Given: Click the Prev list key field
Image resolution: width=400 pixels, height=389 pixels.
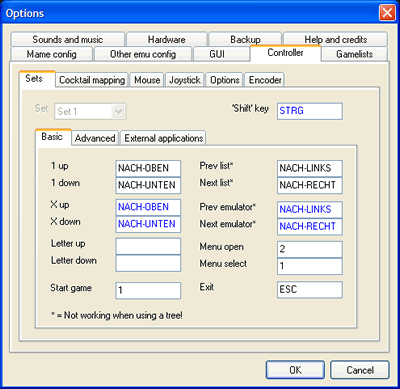Looking at the screenshot, I should 310,168.
